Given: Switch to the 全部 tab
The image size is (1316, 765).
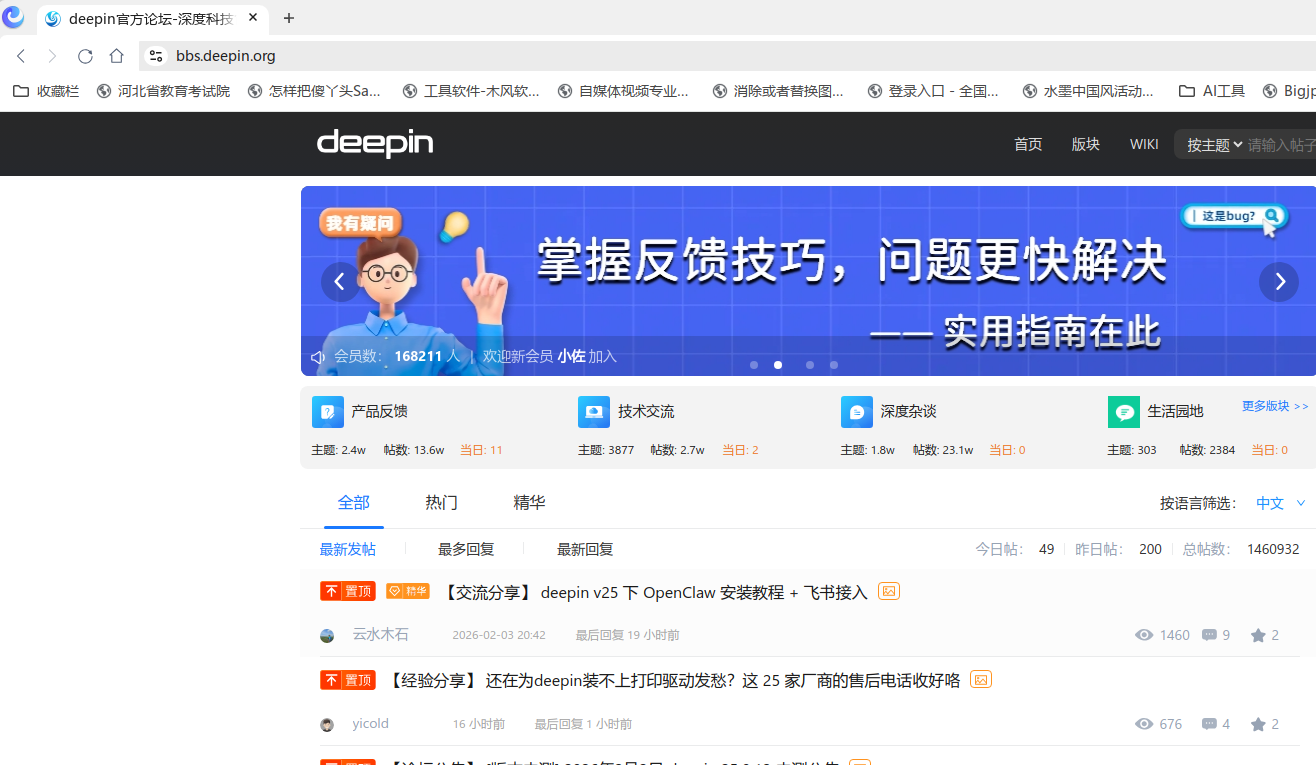Looking at the screenshot, I should tap(354, 503).
